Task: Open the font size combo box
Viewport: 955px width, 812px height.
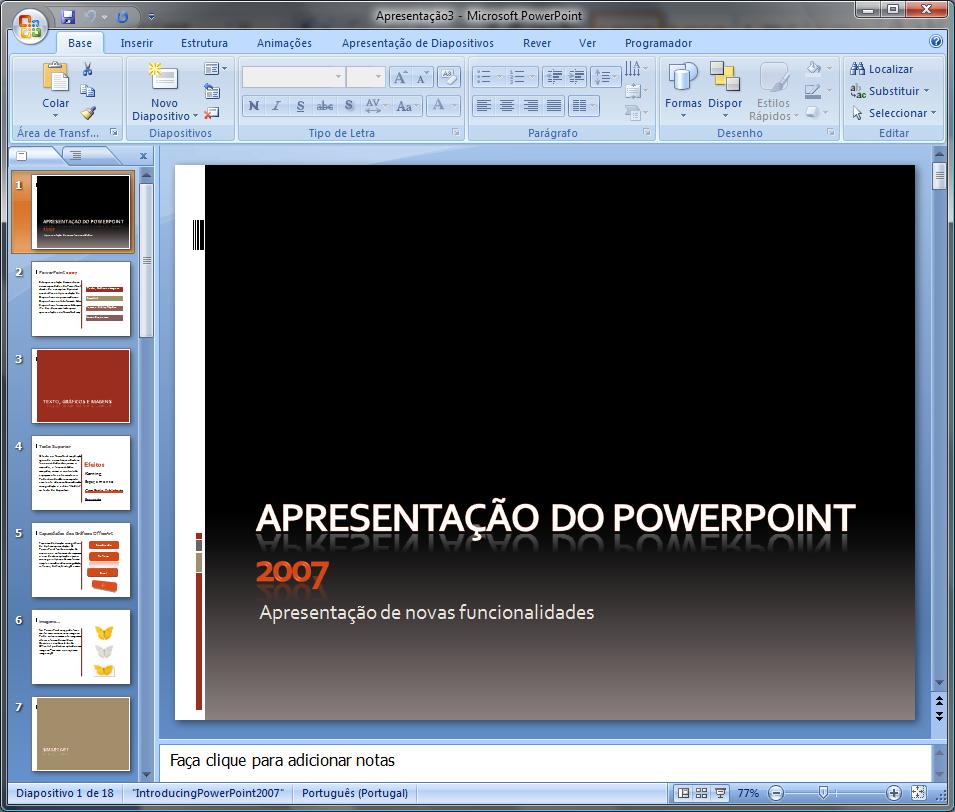Action: (x=365, y=77)
